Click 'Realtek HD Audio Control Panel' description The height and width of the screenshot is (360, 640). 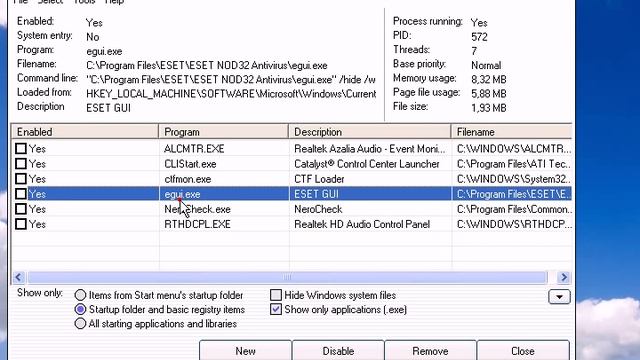pyautogui.click(x=362, y=224)
